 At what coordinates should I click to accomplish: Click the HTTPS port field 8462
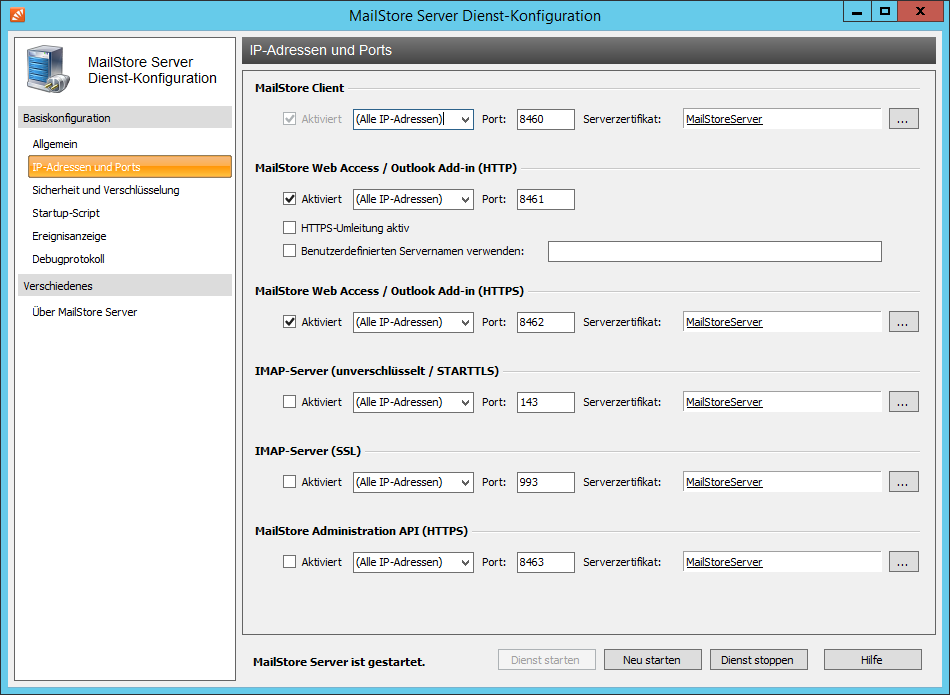[x=545, y=322]
